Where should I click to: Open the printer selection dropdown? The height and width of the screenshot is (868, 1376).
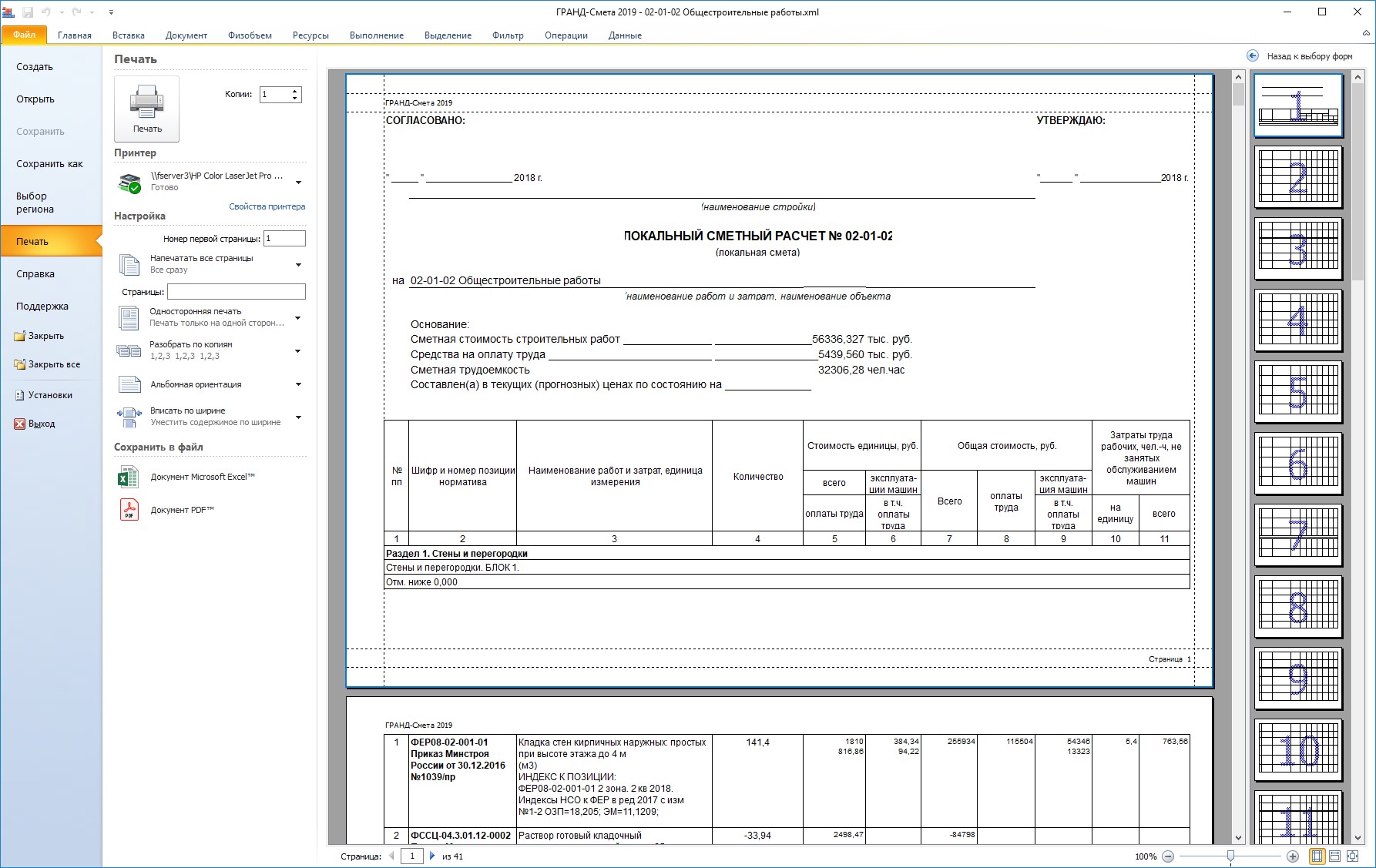(x=298, y=183)
